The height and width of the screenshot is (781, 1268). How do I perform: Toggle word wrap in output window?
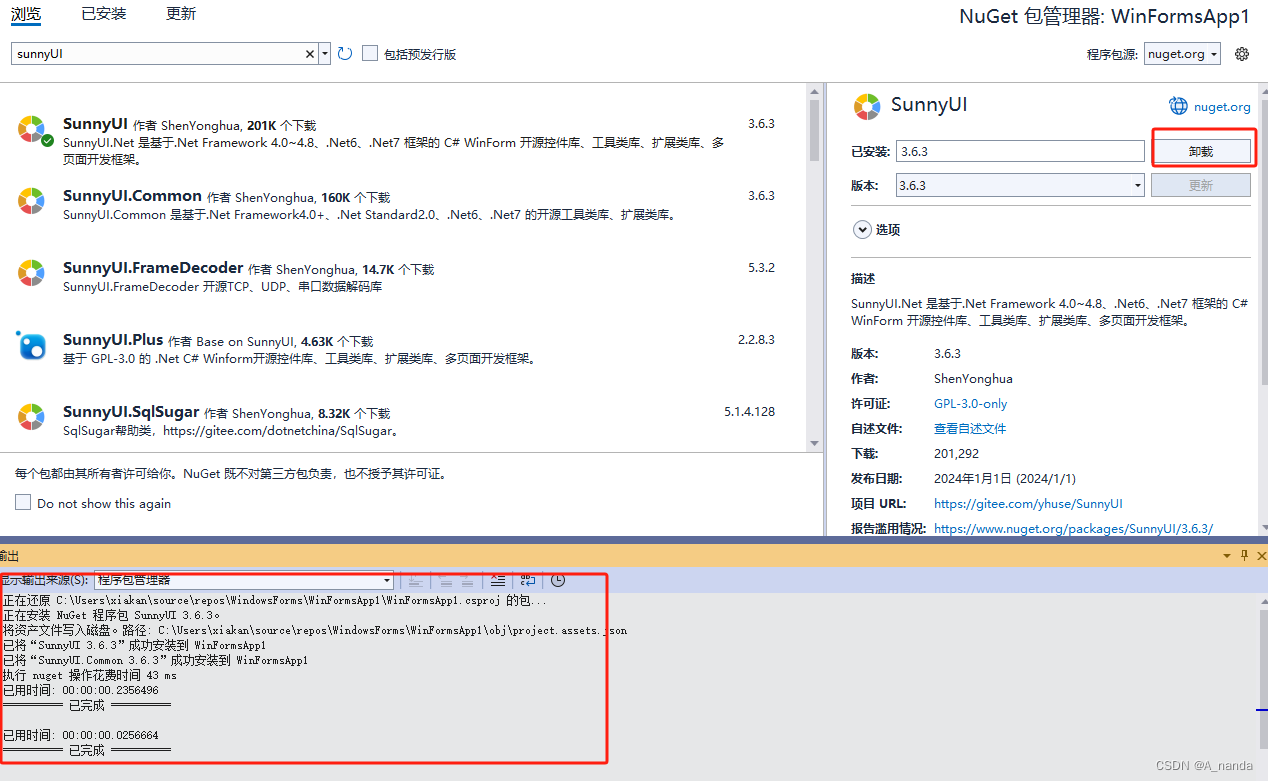click(528, 580)
